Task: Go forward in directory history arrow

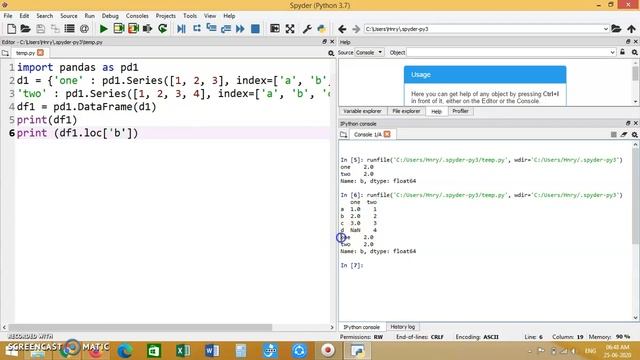Action: coord(356,29)
